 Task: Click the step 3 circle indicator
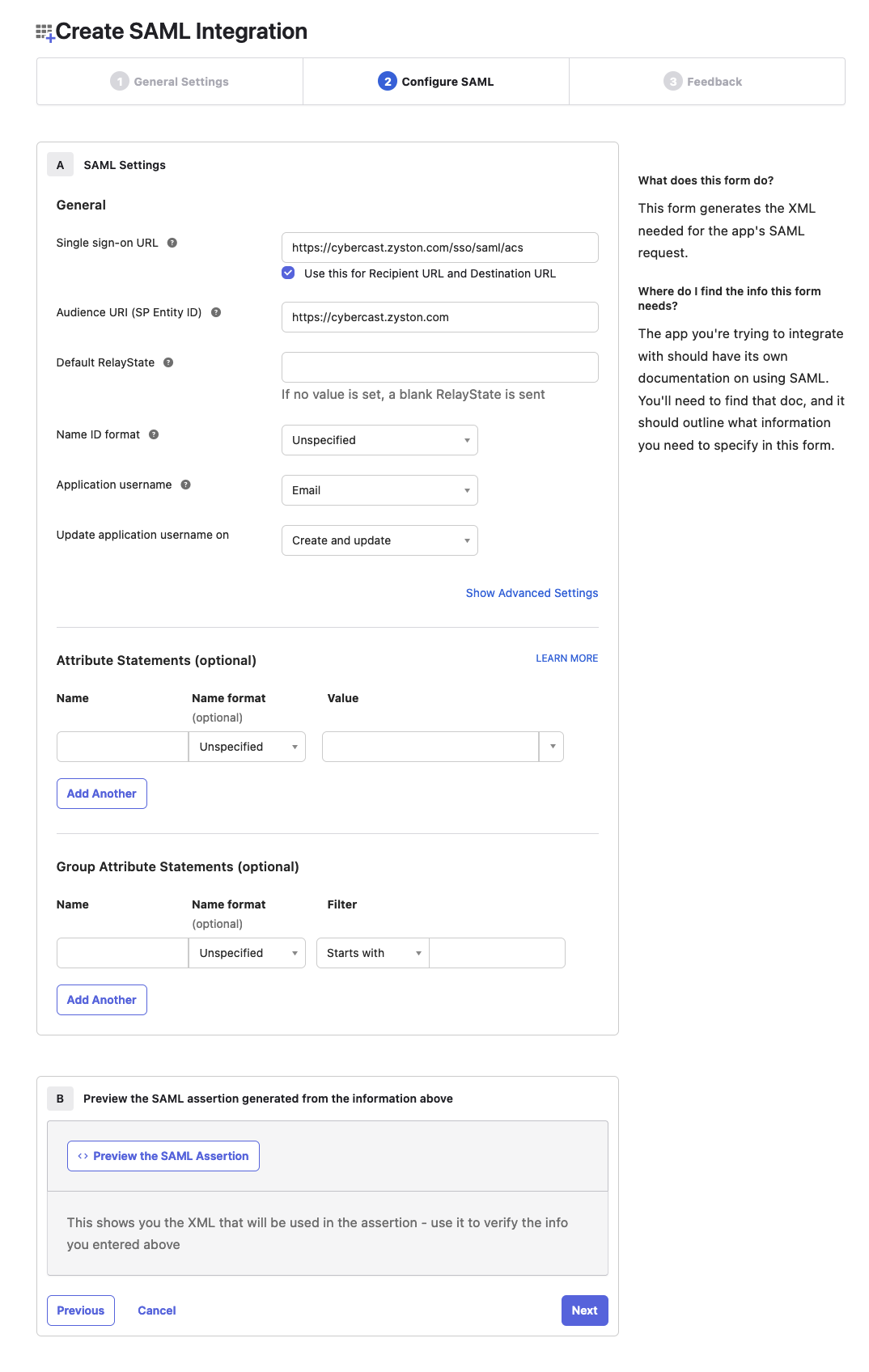(x=673, y=81)
